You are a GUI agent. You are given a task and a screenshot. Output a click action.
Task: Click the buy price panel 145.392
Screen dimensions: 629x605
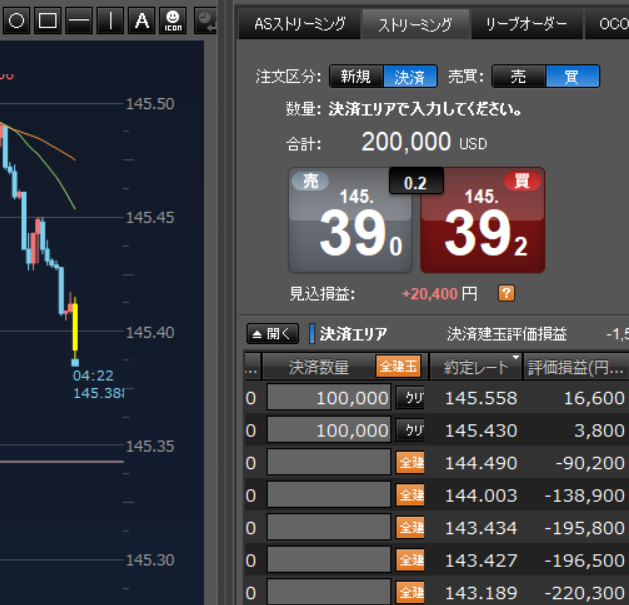483,220
